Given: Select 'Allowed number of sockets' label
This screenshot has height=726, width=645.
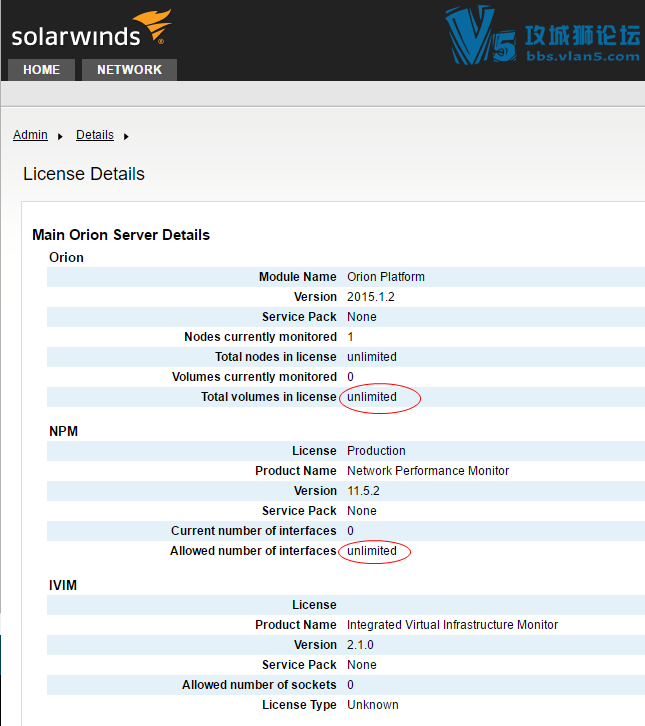Looking at the screenshot, I should pos(259,685).
